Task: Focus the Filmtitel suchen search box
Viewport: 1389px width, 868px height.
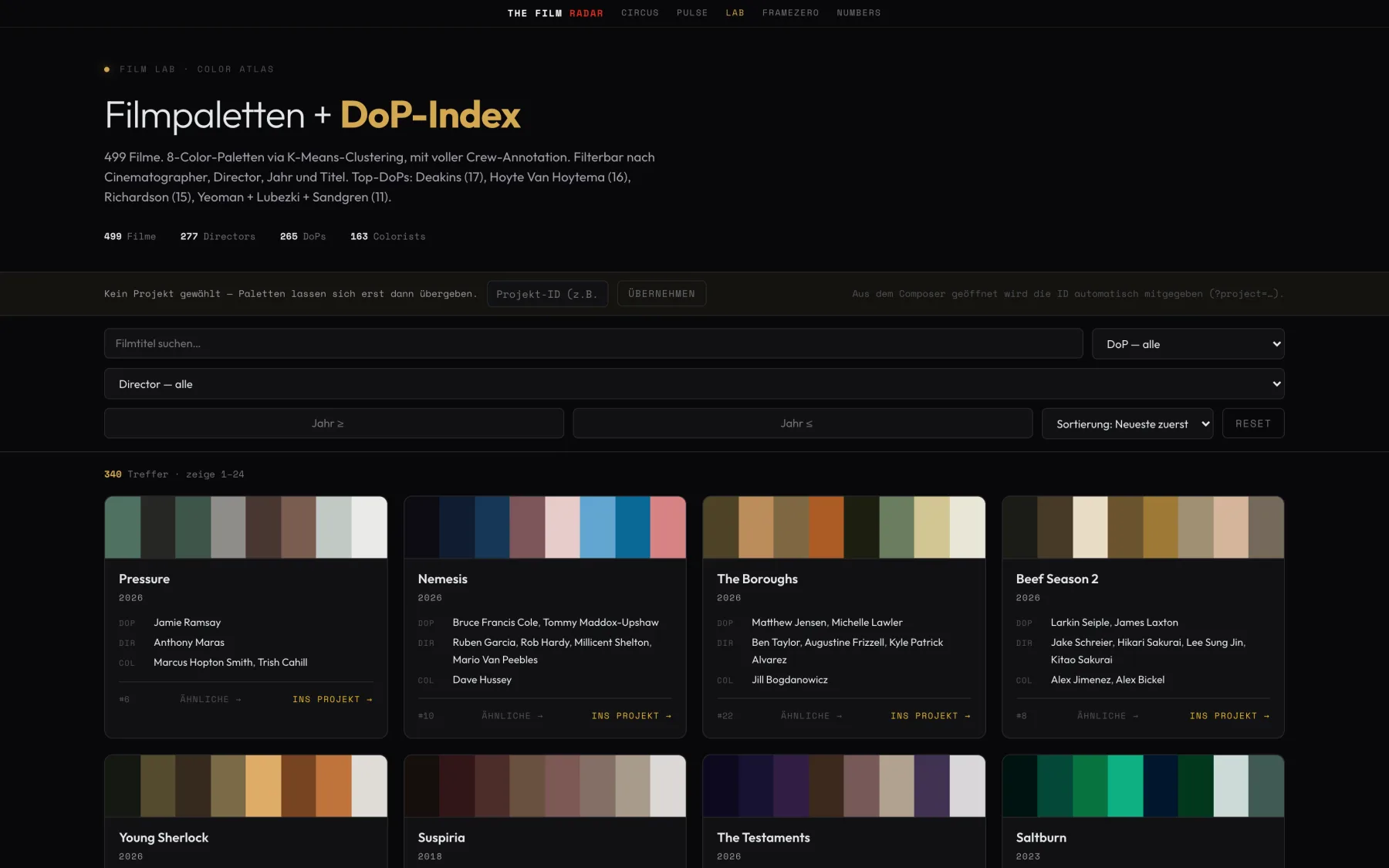Action: (x=593, y=344)
